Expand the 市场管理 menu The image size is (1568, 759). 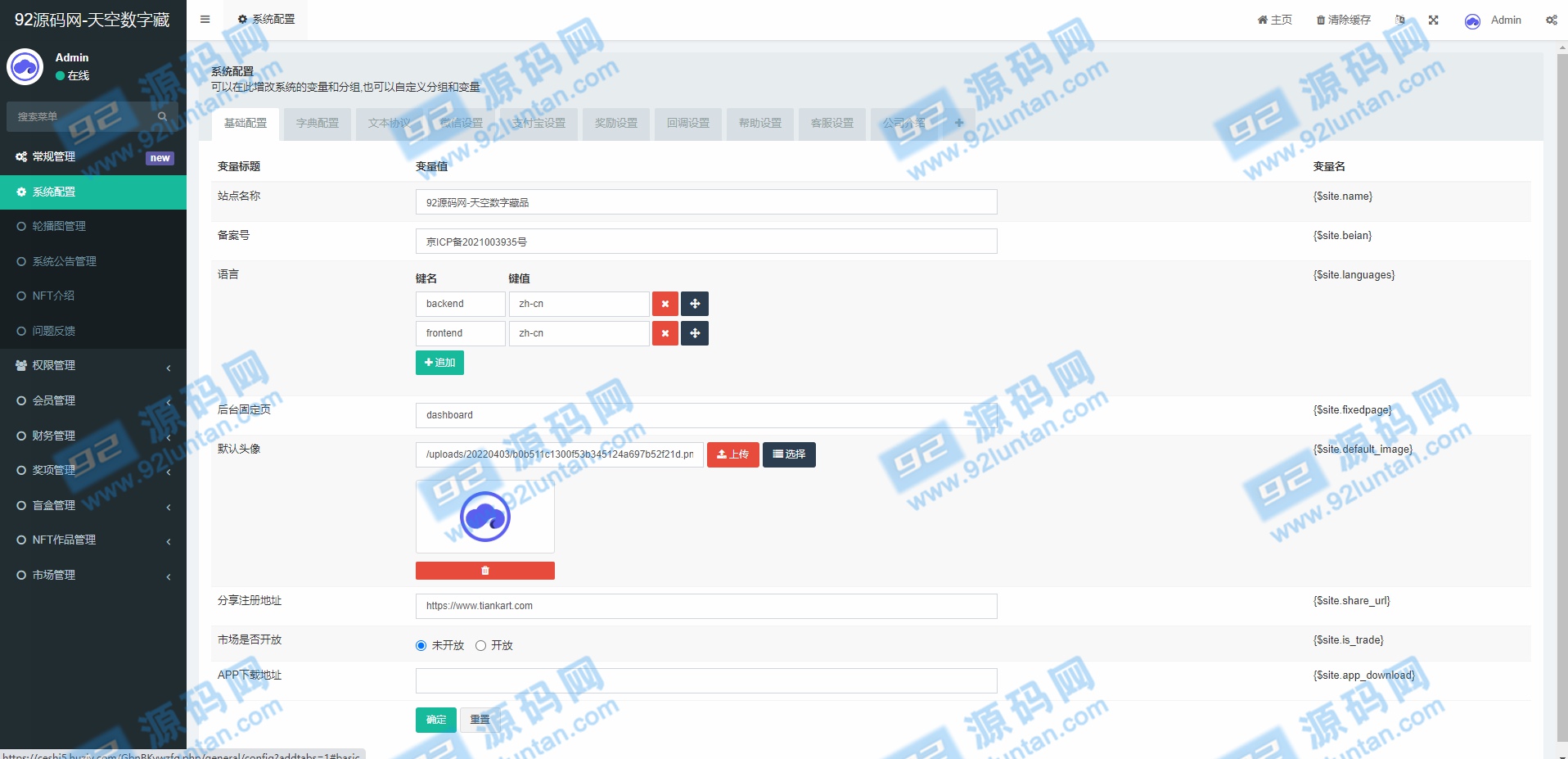[93, 575]
